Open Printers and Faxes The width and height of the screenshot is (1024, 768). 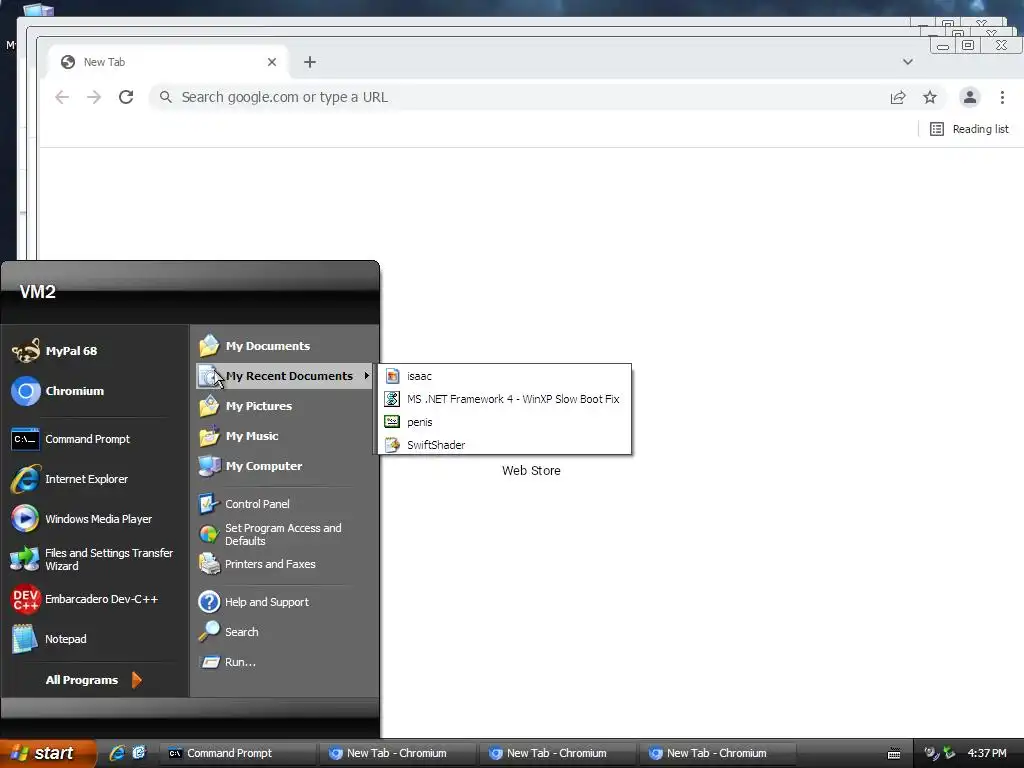(x=257, y=564)
